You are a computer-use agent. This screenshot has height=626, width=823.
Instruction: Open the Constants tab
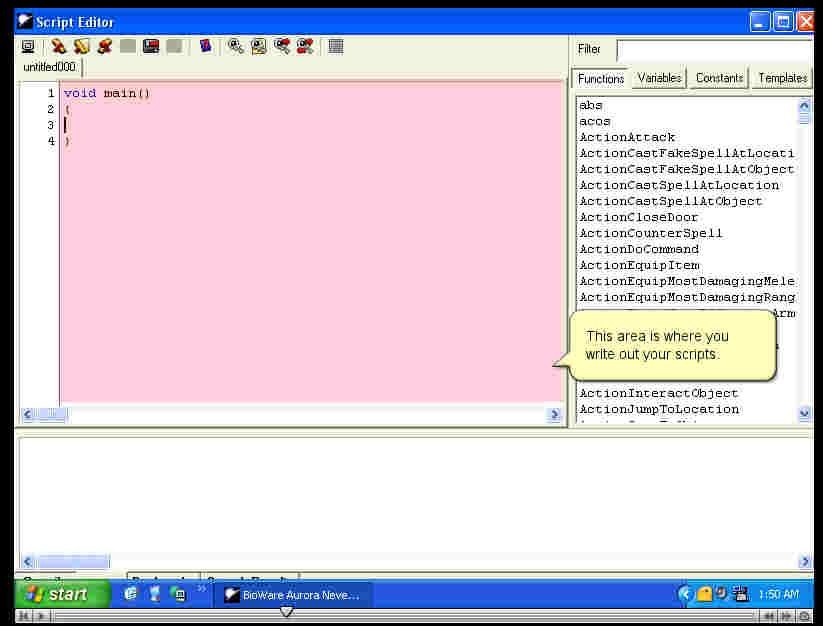coord(719,78)
